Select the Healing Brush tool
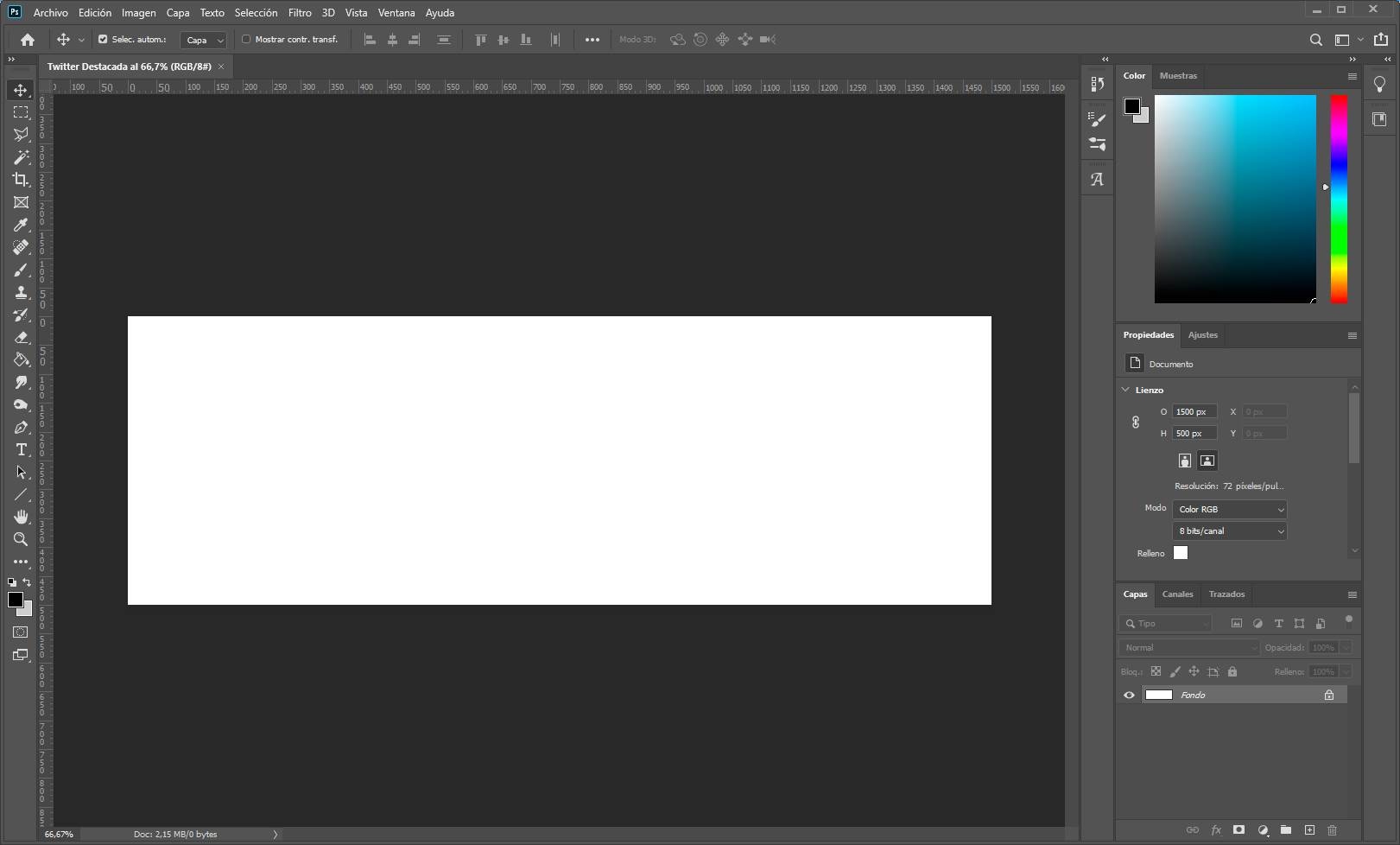The height and width of the screenshot is (845, 1400). pyautogui.click(x=21, y=247)
